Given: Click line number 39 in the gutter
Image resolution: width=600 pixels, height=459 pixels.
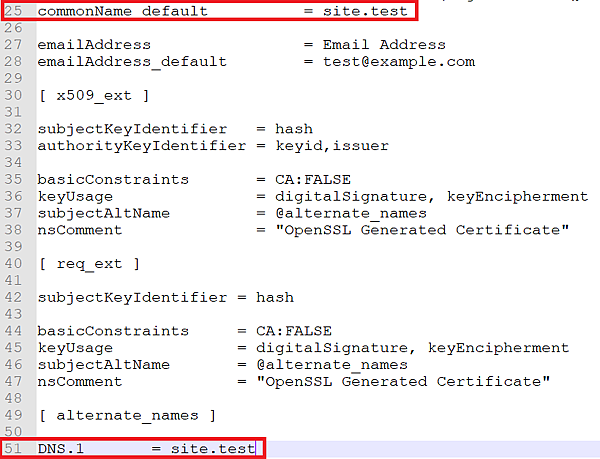Looking at the screenshot, I should [x=13, y=247].
